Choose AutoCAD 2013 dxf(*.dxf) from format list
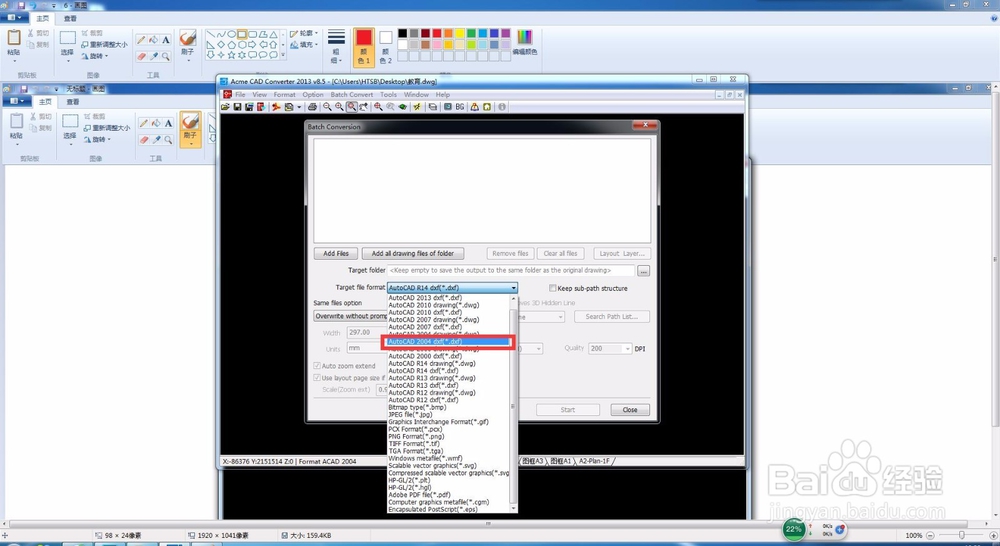This screenshot has height=546, width=1000. [x=425, y=298]
